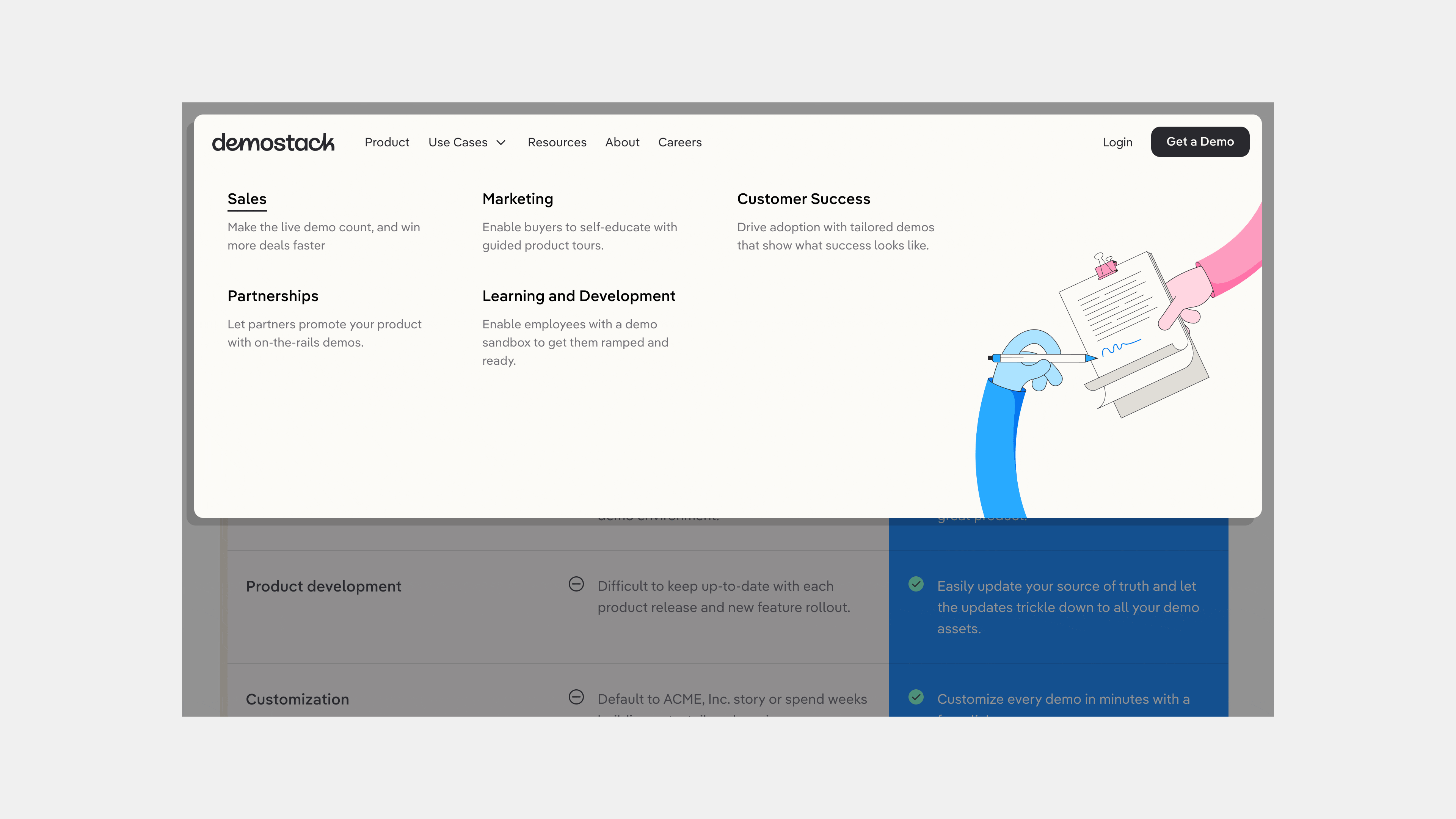Image resolution: width=1456 pixels, height=819 pixels.
Task: Click green checkmark beside 'Easily update your source'
Action: point(916,584)
